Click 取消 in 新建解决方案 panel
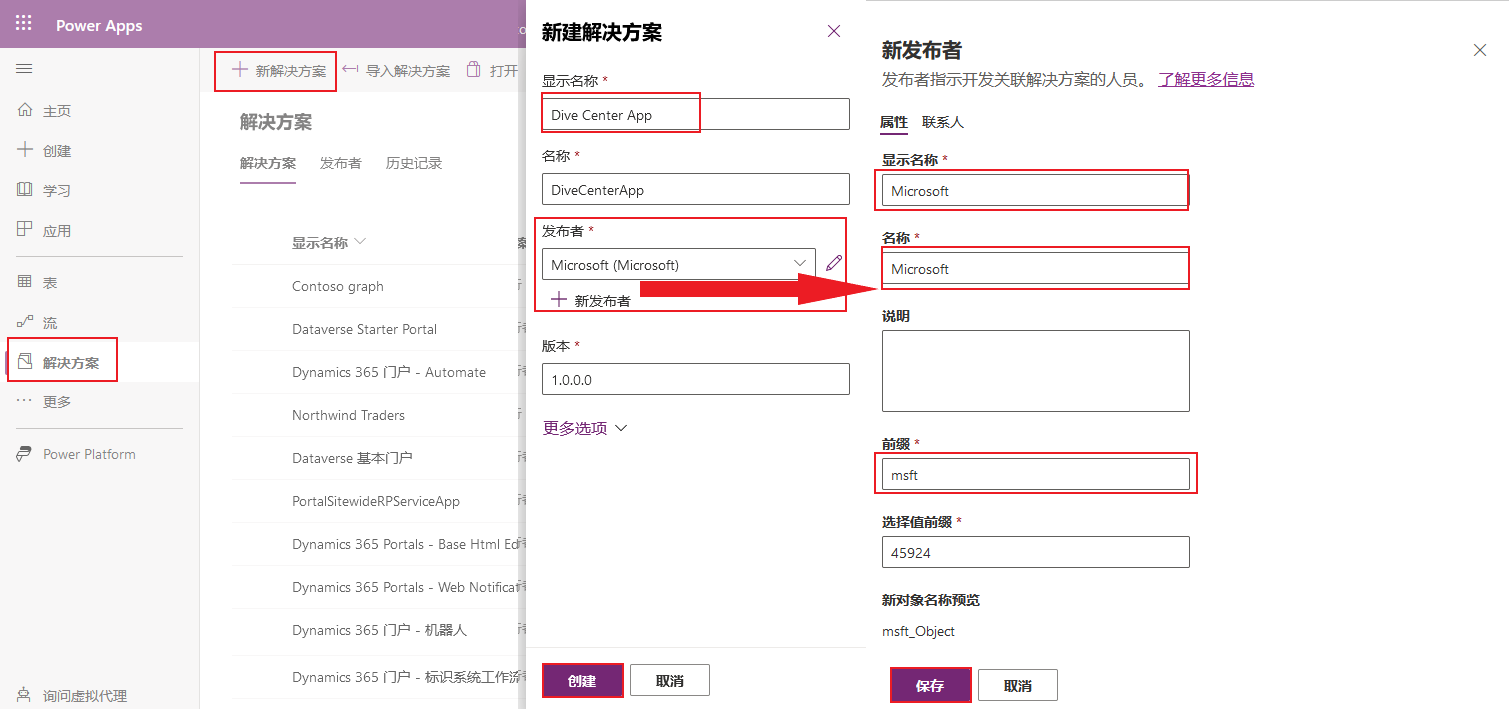1509x709 pixels. pyautogui.click(x=670, y=680)
